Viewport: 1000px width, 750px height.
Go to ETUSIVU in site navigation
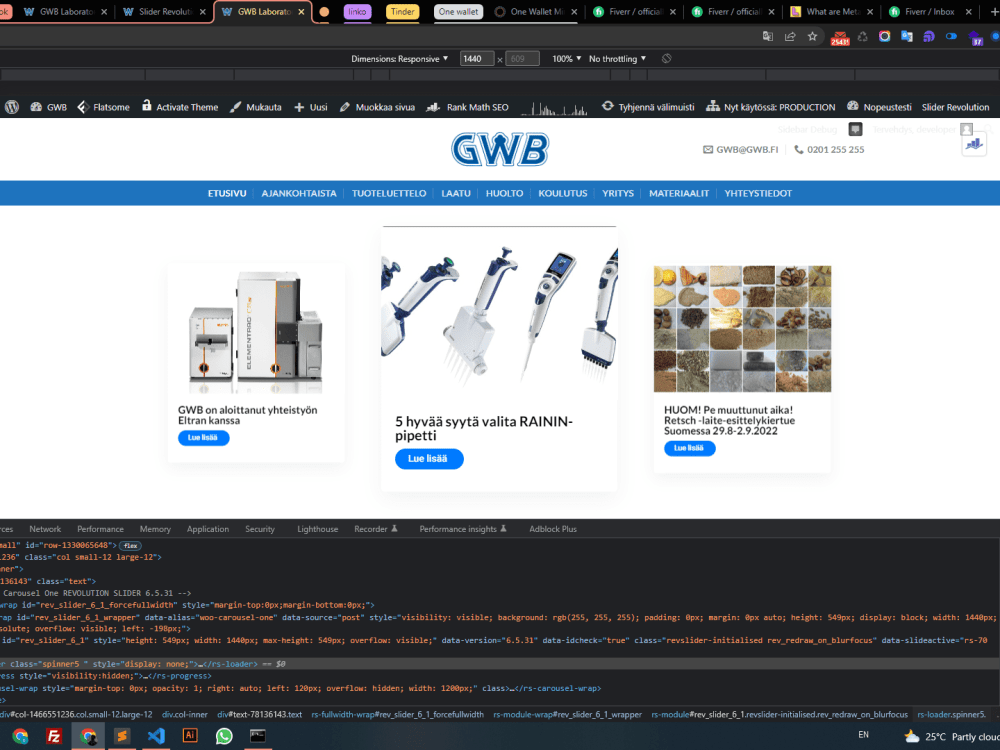(x=227, y=193)
